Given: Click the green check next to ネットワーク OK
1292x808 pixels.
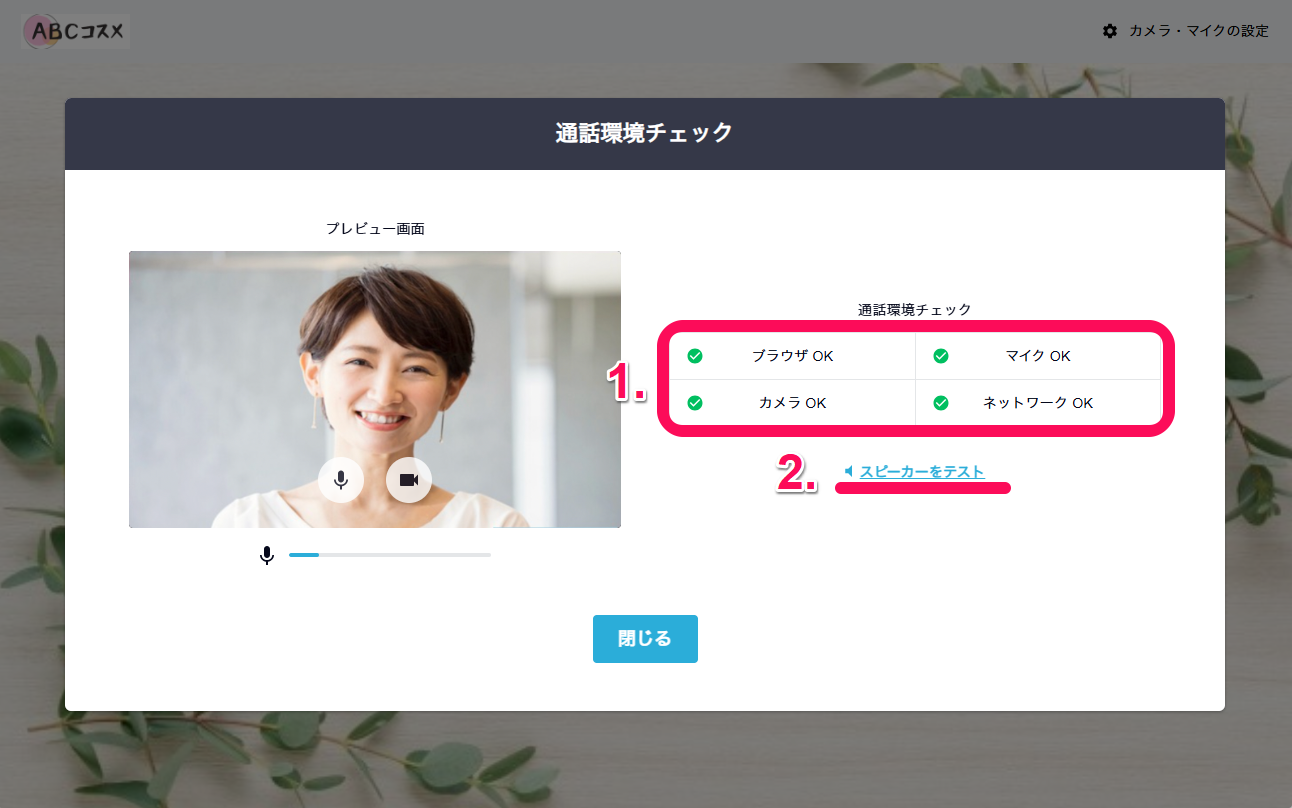Looking at the screenshot, I should coord(940,403).
